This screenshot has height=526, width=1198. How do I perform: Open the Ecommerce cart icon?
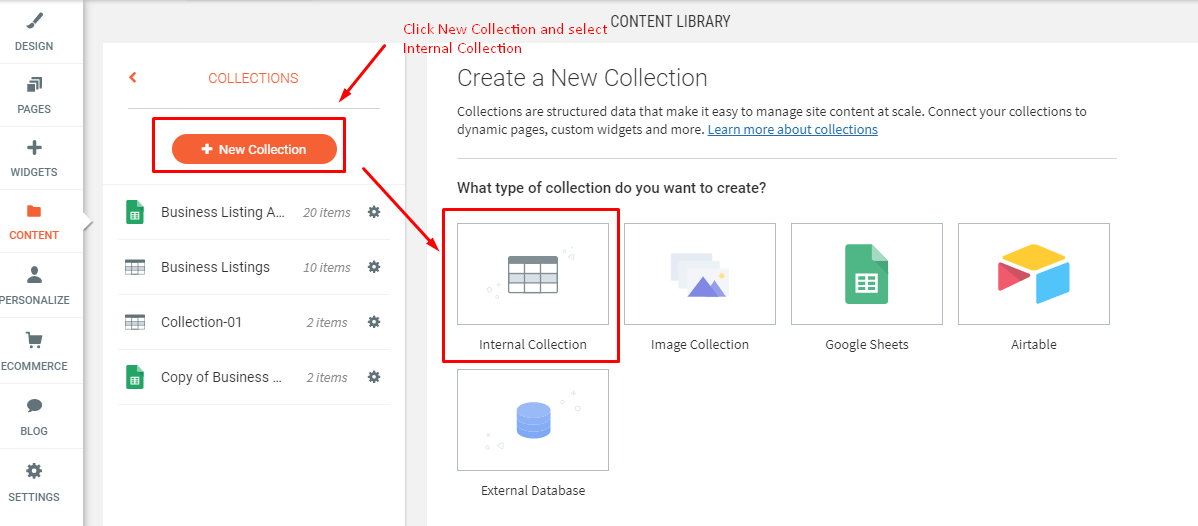34,341
